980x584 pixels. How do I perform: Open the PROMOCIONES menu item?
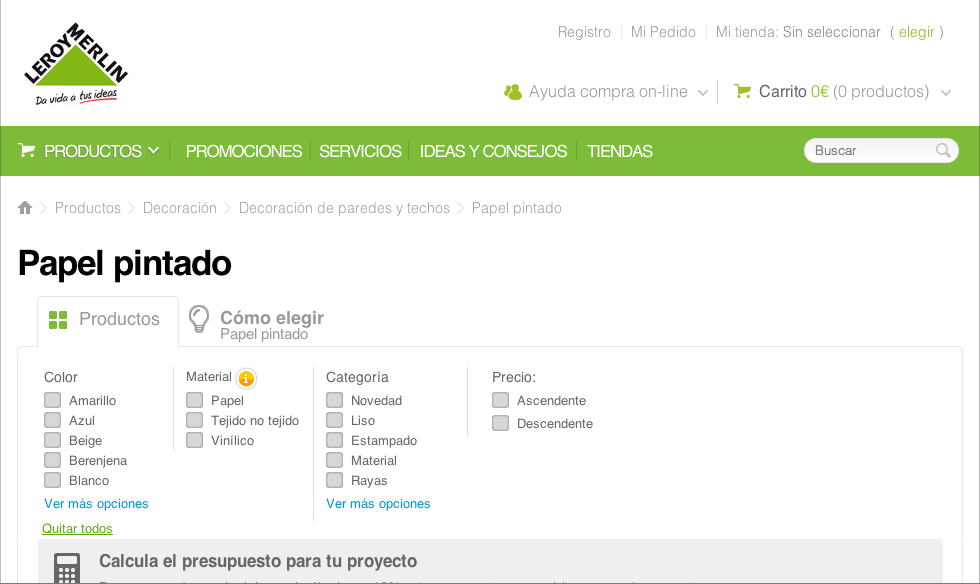pyautogui.click(x=244, y=151)
